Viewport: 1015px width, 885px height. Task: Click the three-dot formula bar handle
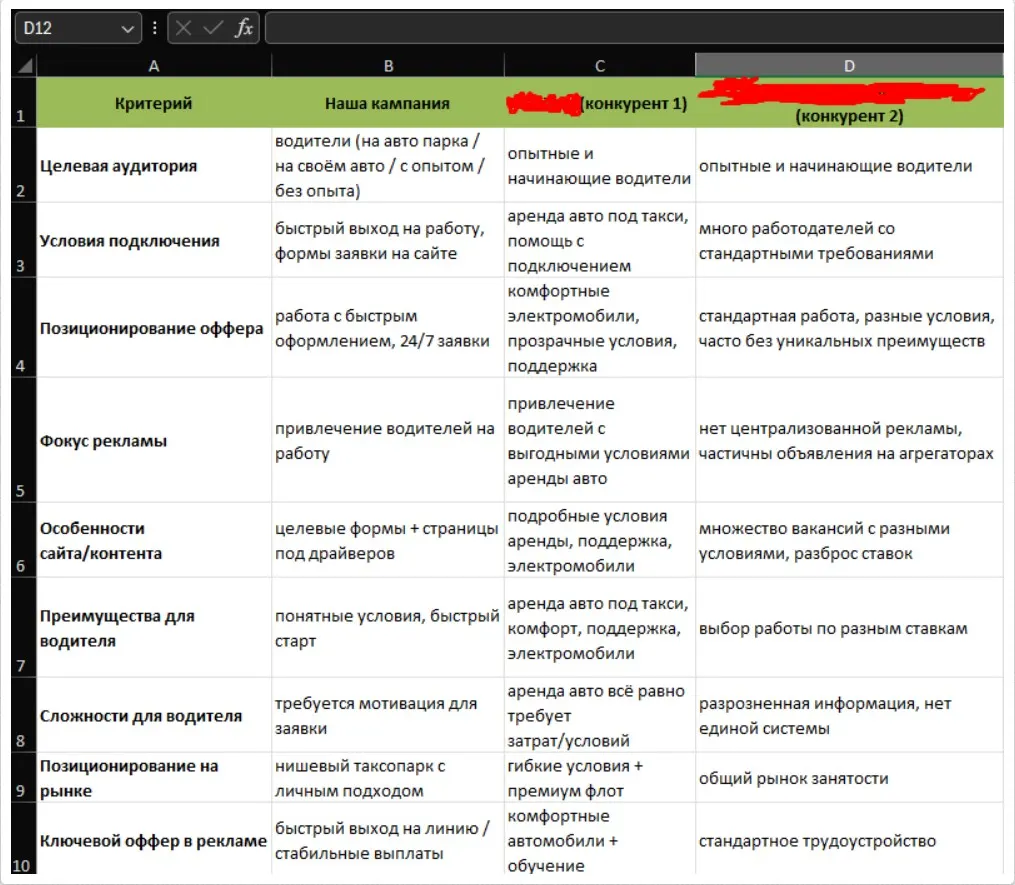(154, 28)
